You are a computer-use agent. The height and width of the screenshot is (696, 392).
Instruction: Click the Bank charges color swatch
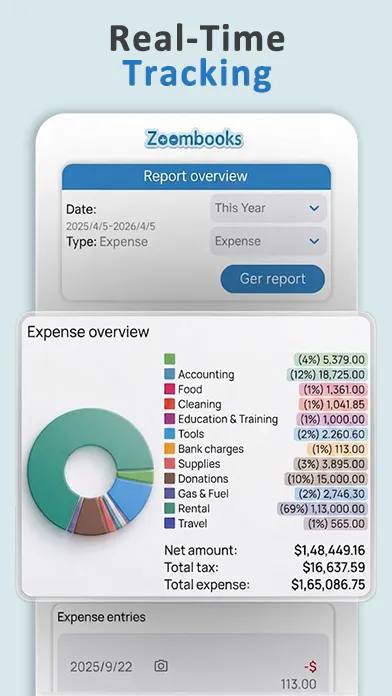coord(170,449)
